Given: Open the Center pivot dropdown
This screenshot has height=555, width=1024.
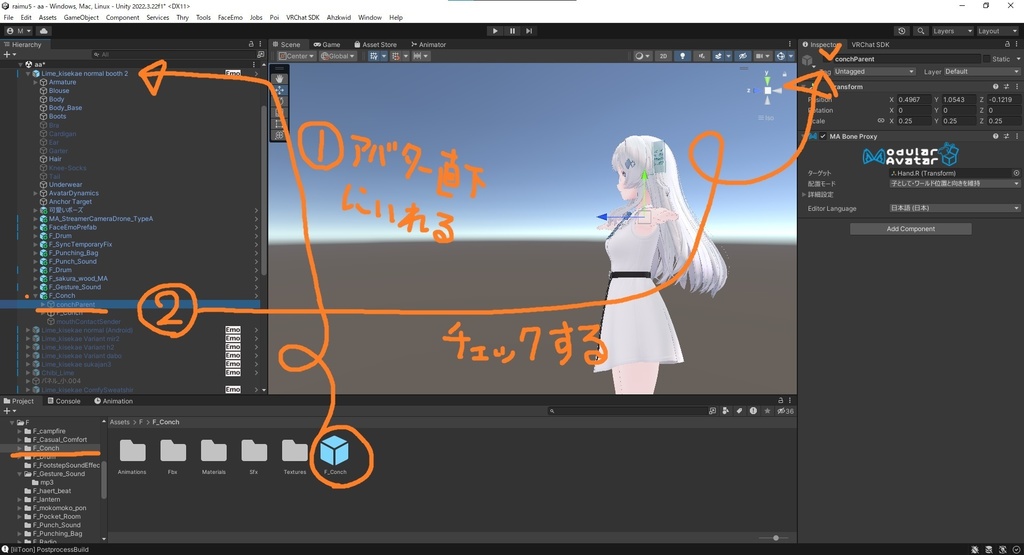Looking at the screenshot, I should click(296, 56).
